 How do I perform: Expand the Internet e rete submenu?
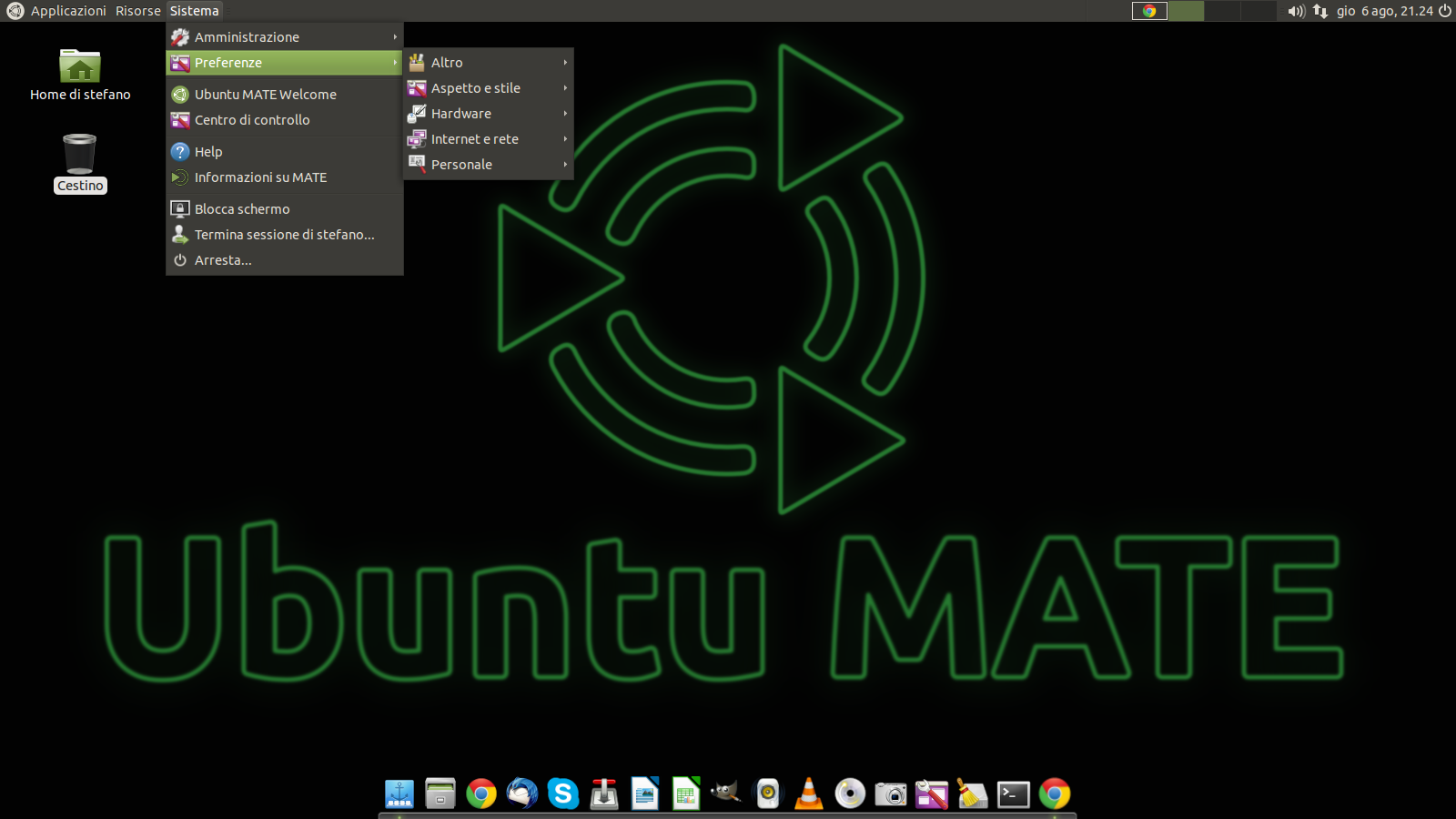[x=489, y=139]
